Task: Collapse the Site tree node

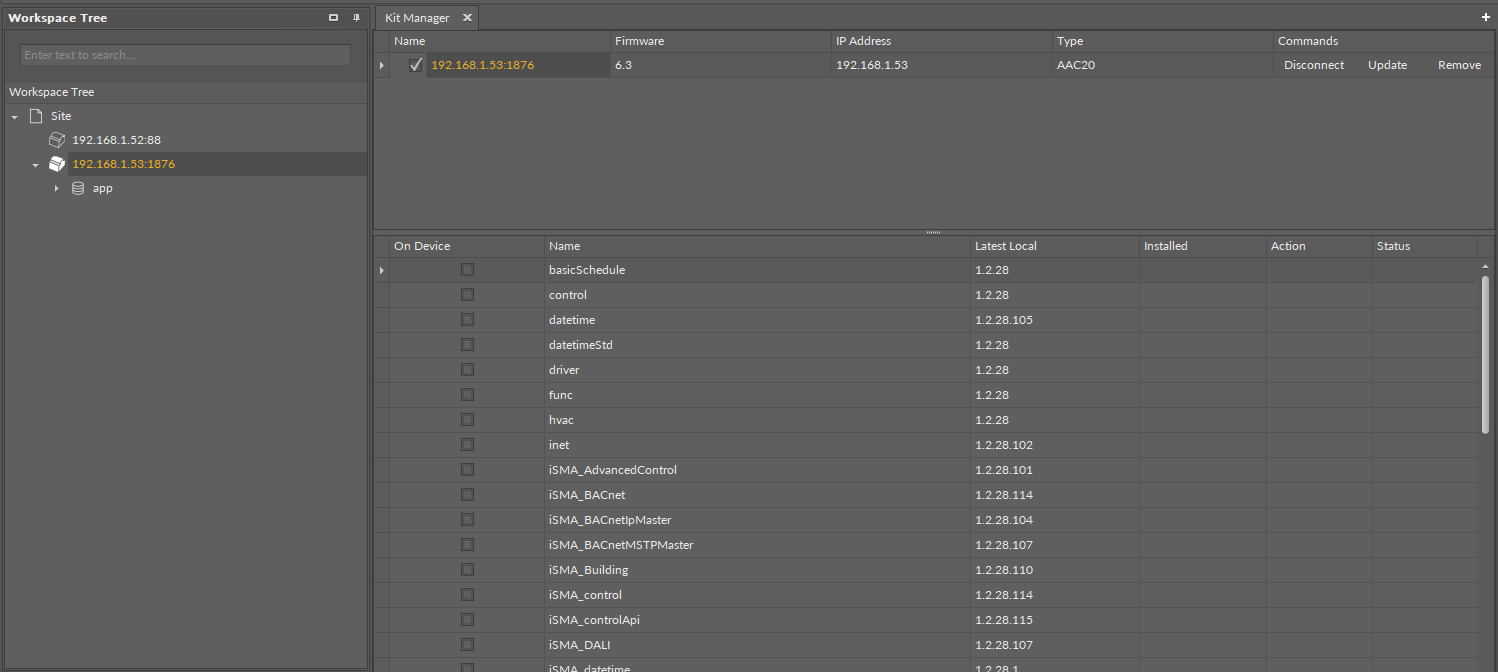Action: coord(15,117)
